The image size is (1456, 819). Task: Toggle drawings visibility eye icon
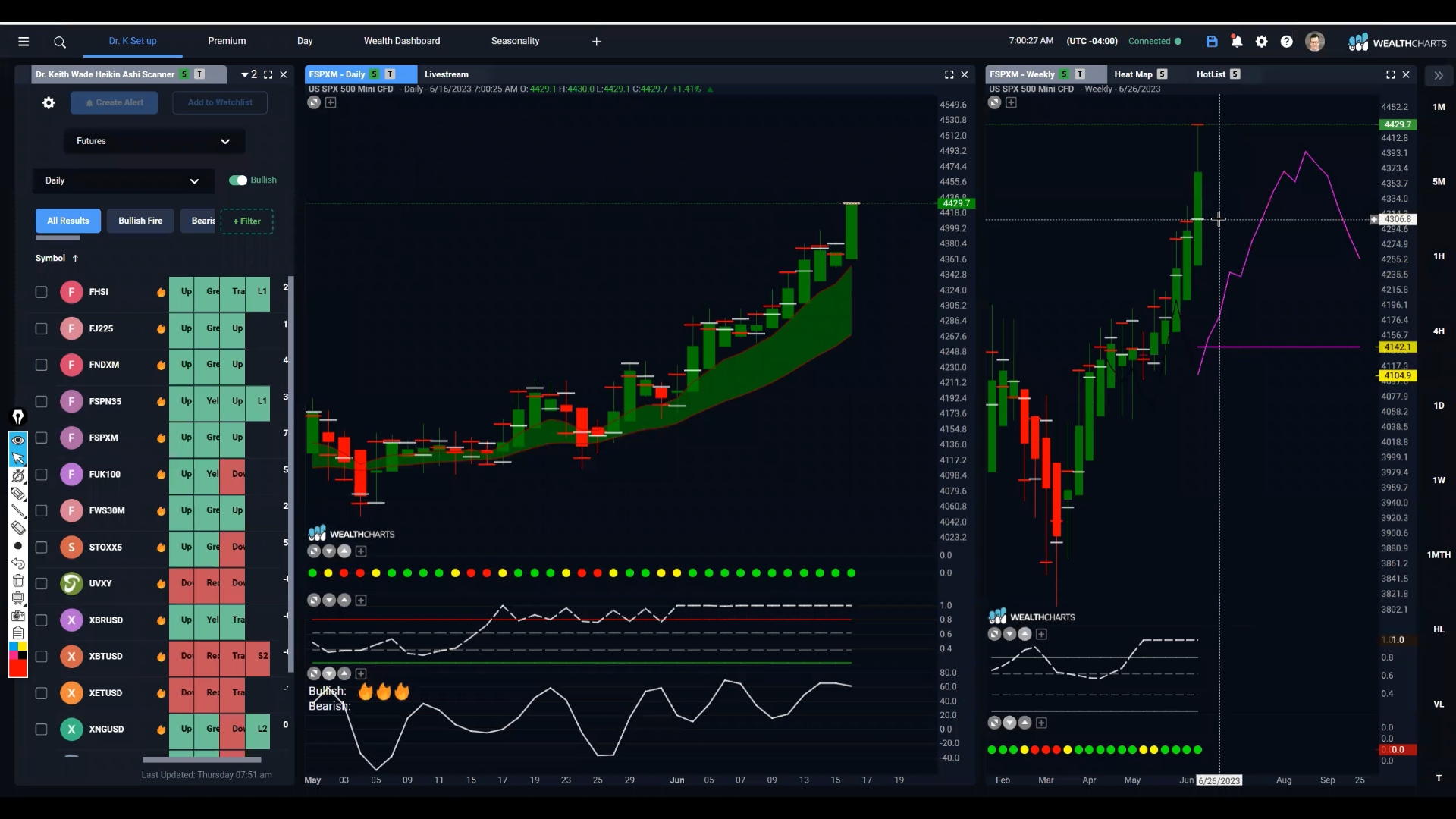click(18, 440)
